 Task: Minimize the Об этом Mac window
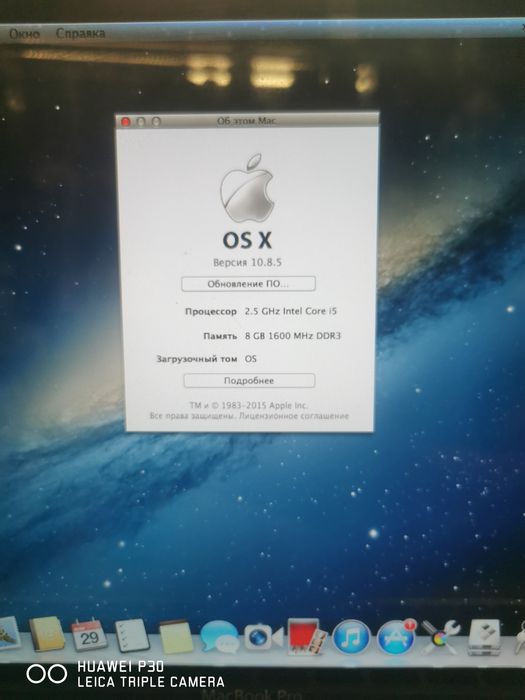(141, 121)
